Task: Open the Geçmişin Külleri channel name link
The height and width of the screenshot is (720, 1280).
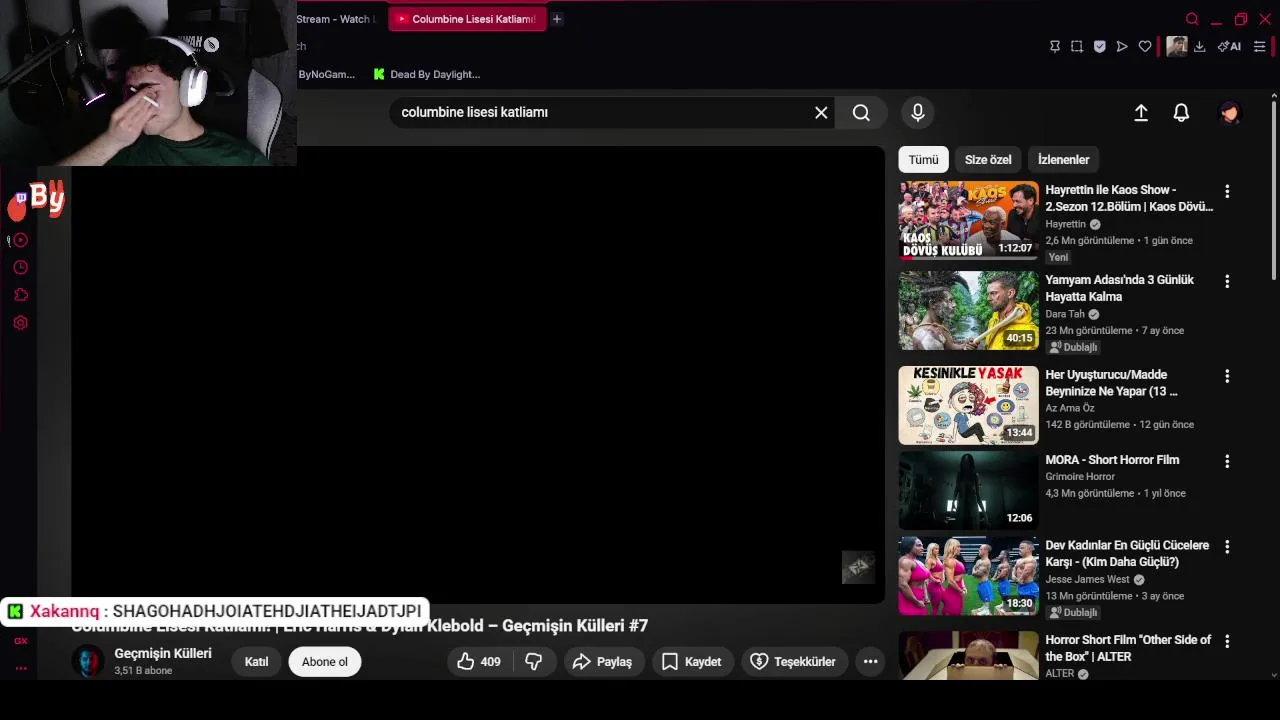Action: point(163,653)
